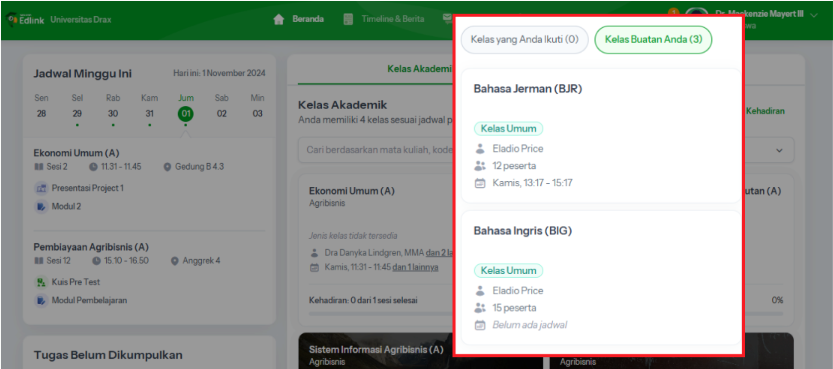Open the Bahasa Ingris (BIG) class card

(x=601, y=278)
